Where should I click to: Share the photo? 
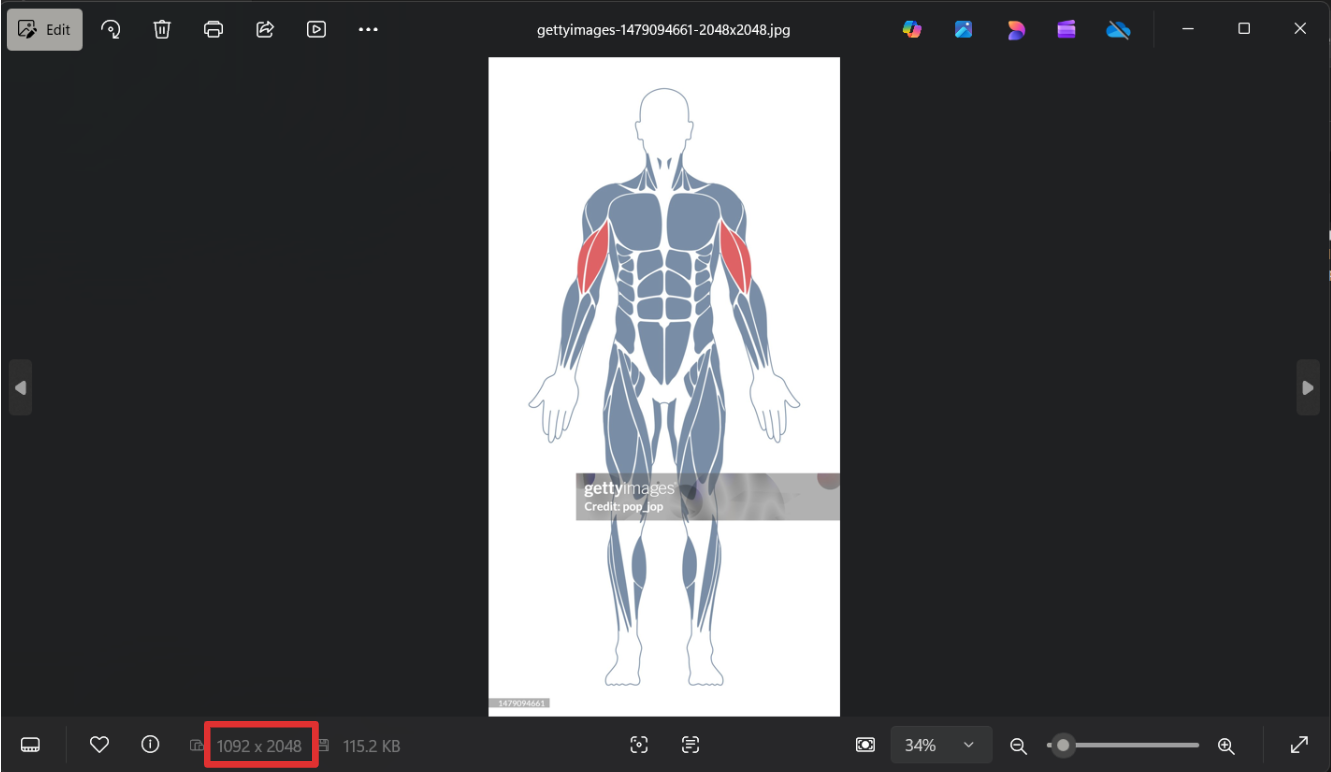coord(265,29)
